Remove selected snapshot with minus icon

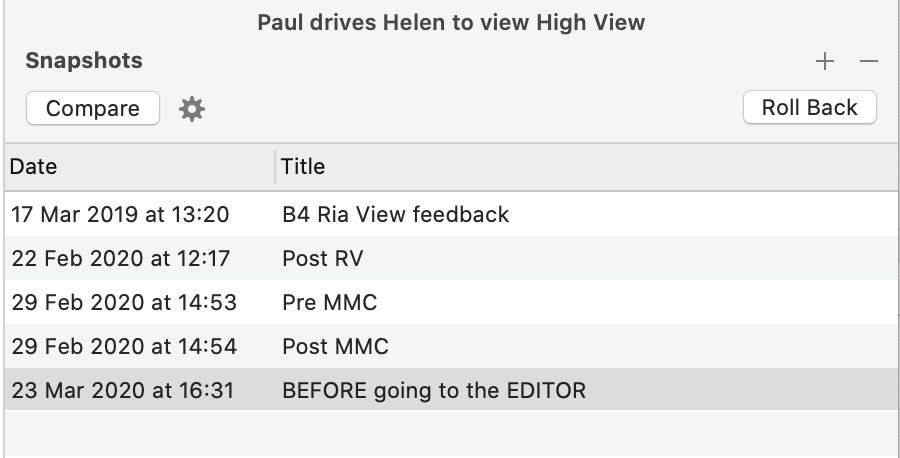pos(869,61)
